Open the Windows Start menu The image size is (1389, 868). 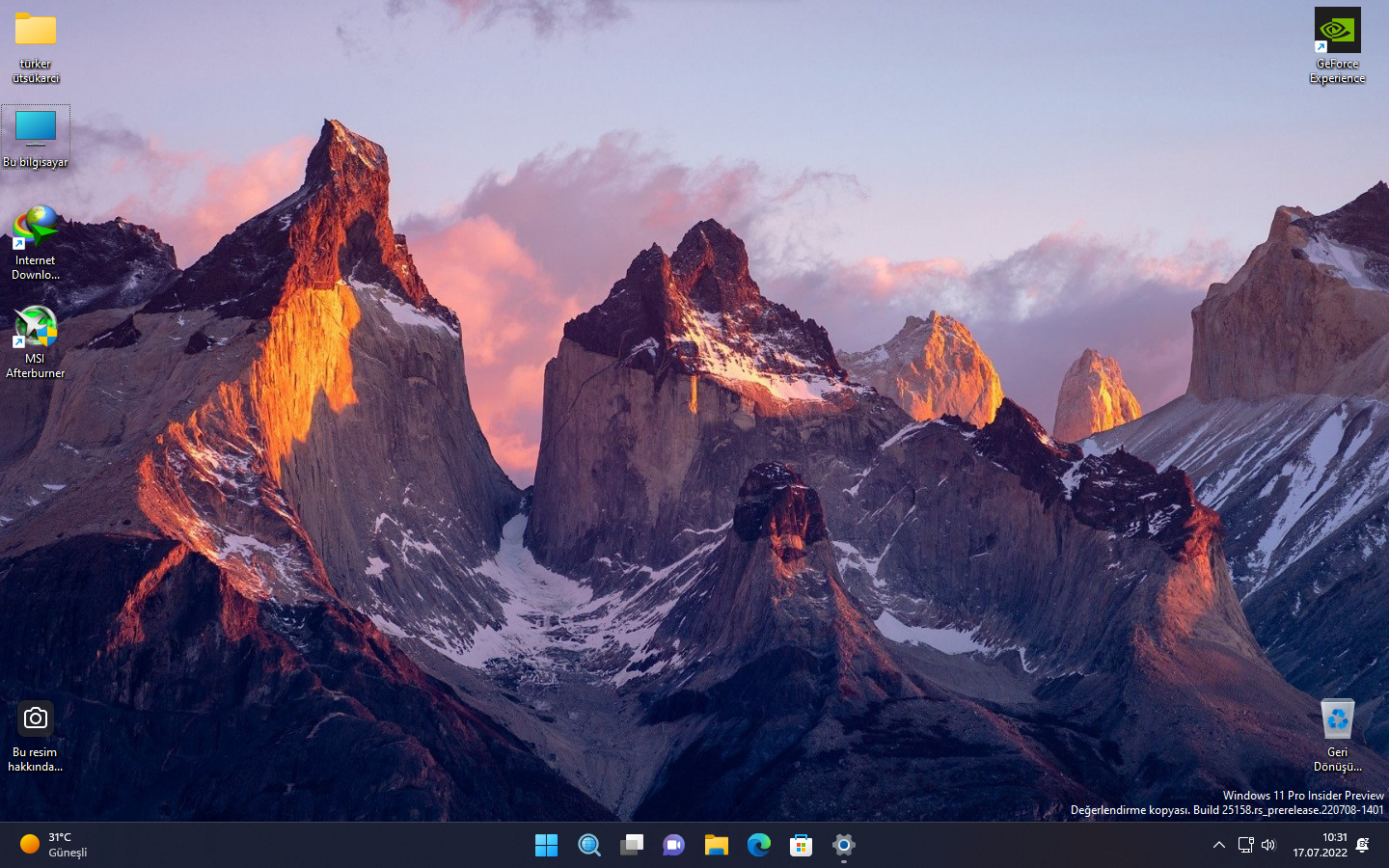[546, 845]
